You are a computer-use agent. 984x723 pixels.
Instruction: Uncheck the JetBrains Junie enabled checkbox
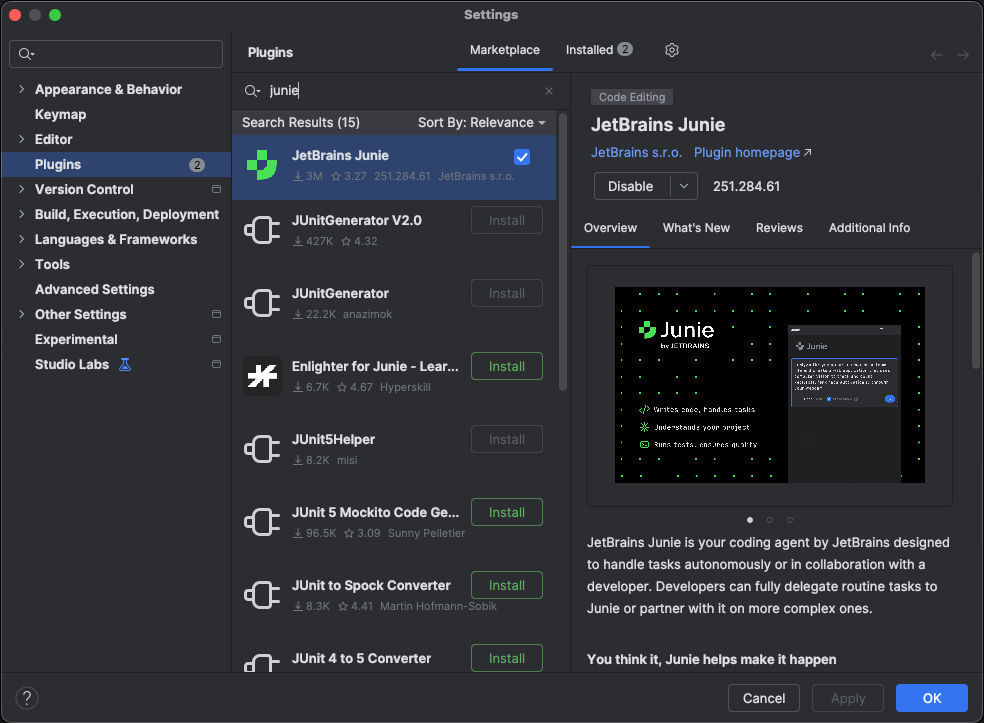coord(521,157)
